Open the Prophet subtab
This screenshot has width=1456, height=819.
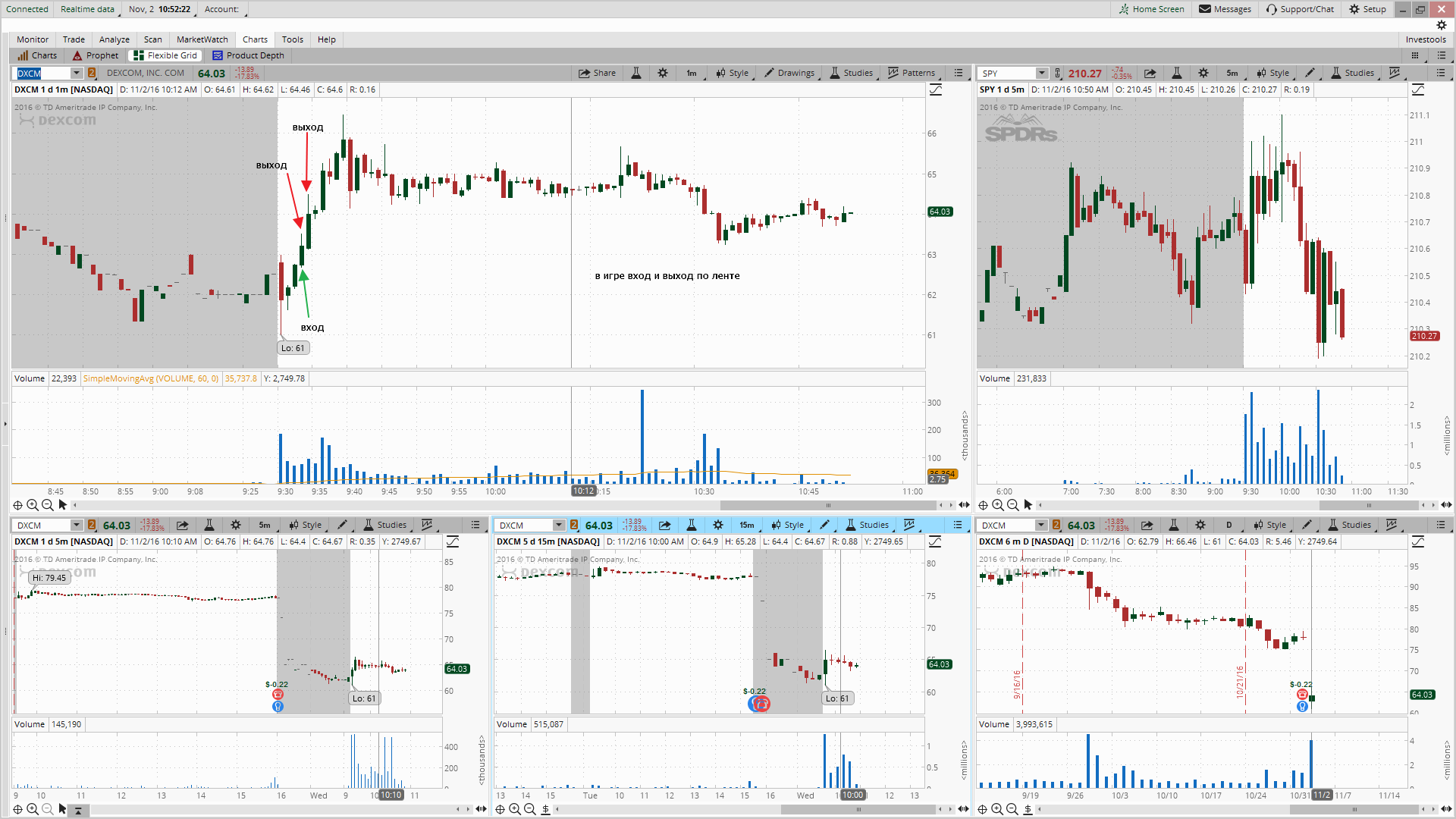click(x=96, y=55)
